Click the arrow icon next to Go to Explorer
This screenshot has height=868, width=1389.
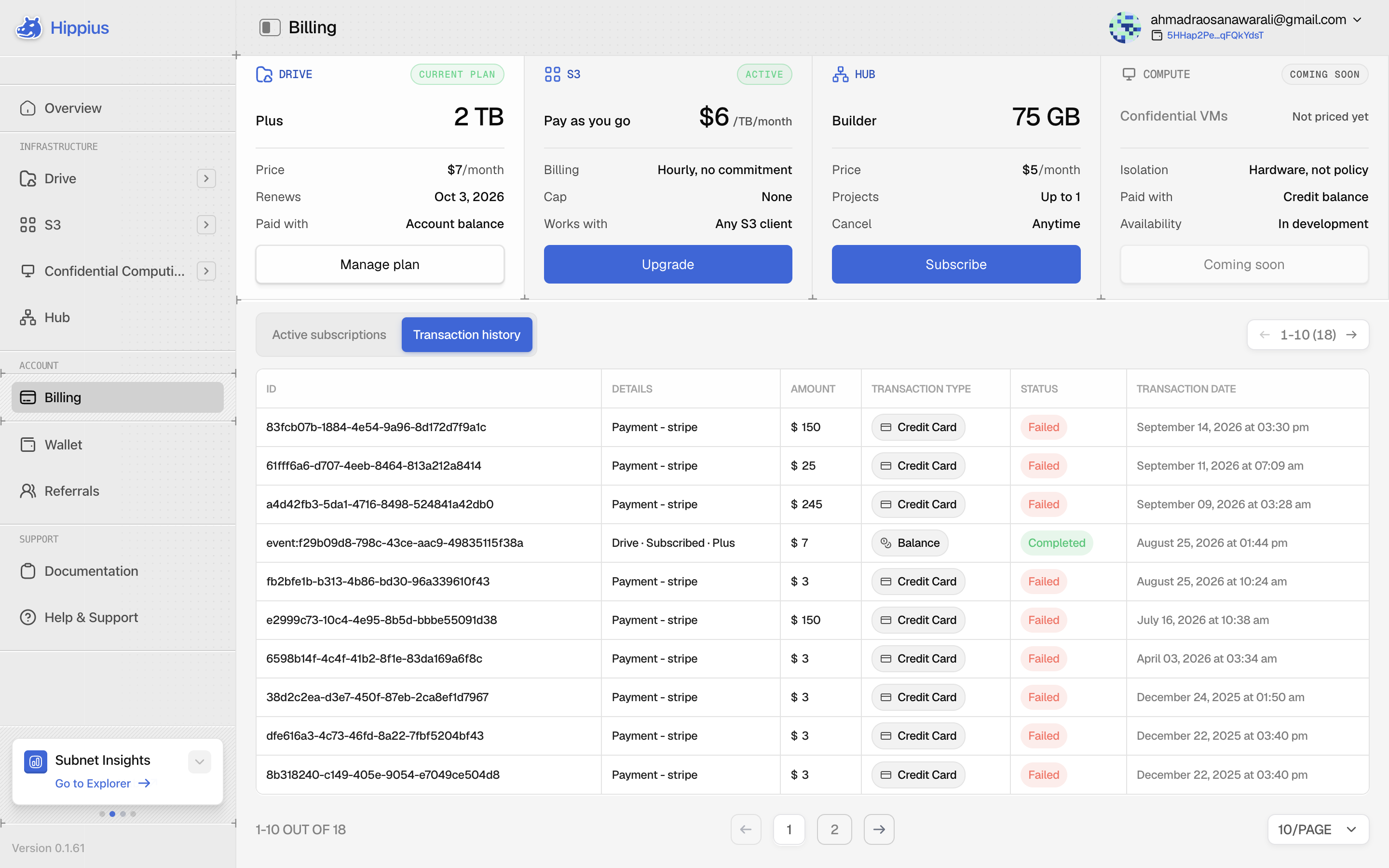[x=144, y=783]
